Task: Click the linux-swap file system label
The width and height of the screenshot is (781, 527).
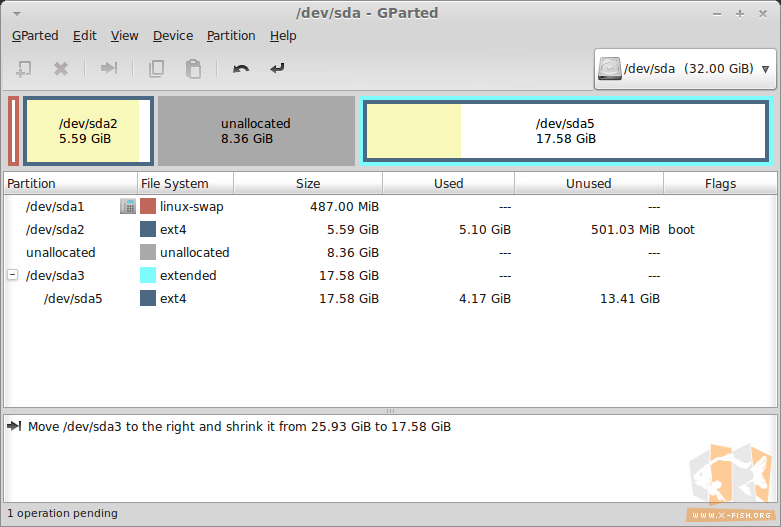Action: pos(191,207)
